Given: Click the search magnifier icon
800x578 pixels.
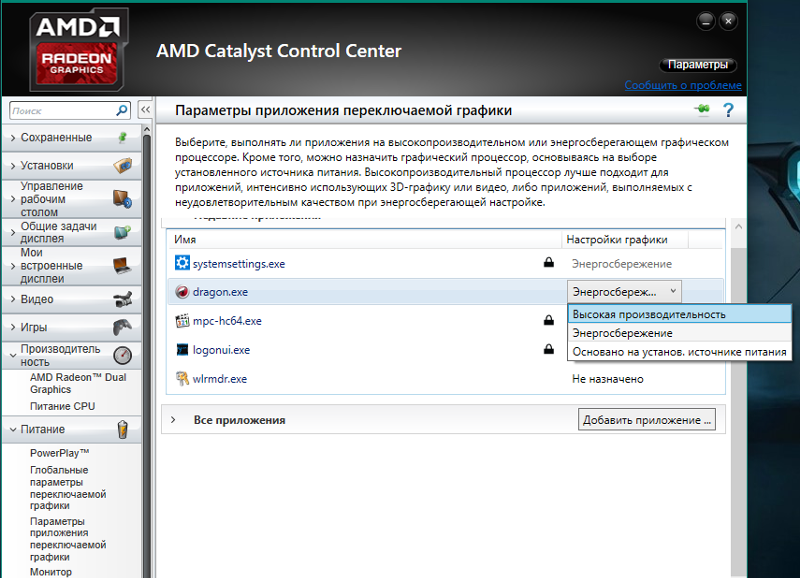Looking at the screenshot, I should click(x=122, y=110).
